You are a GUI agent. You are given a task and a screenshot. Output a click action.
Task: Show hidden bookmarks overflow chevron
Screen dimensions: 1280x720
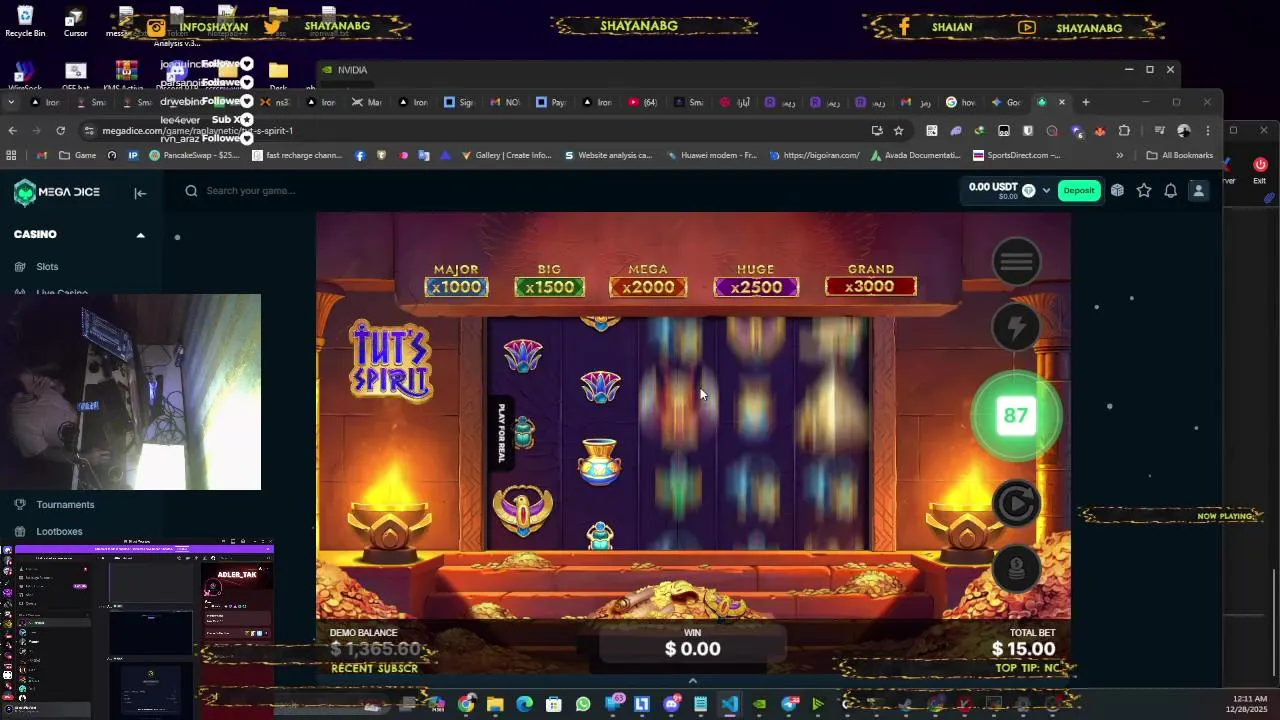pos(1119,156)
